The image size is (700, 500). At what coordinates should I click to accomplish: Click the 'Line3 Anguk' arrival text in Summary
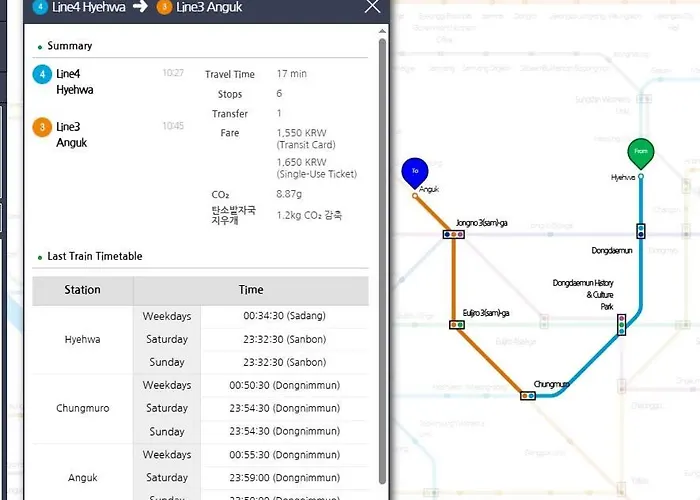[x=71, y=134]
